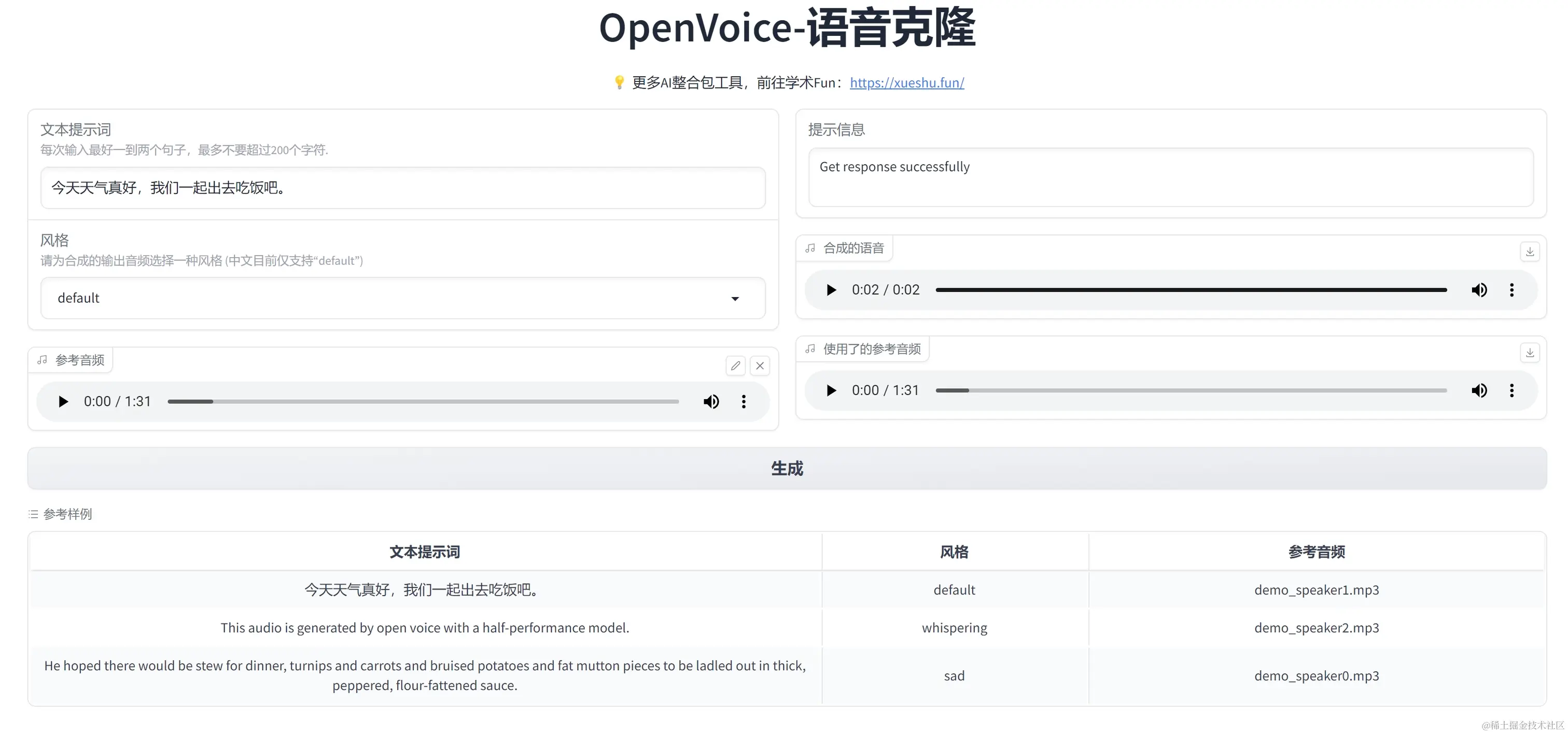Open the 风格 style dropdown showing default
1568x734 pixels.
coord(402,298)
